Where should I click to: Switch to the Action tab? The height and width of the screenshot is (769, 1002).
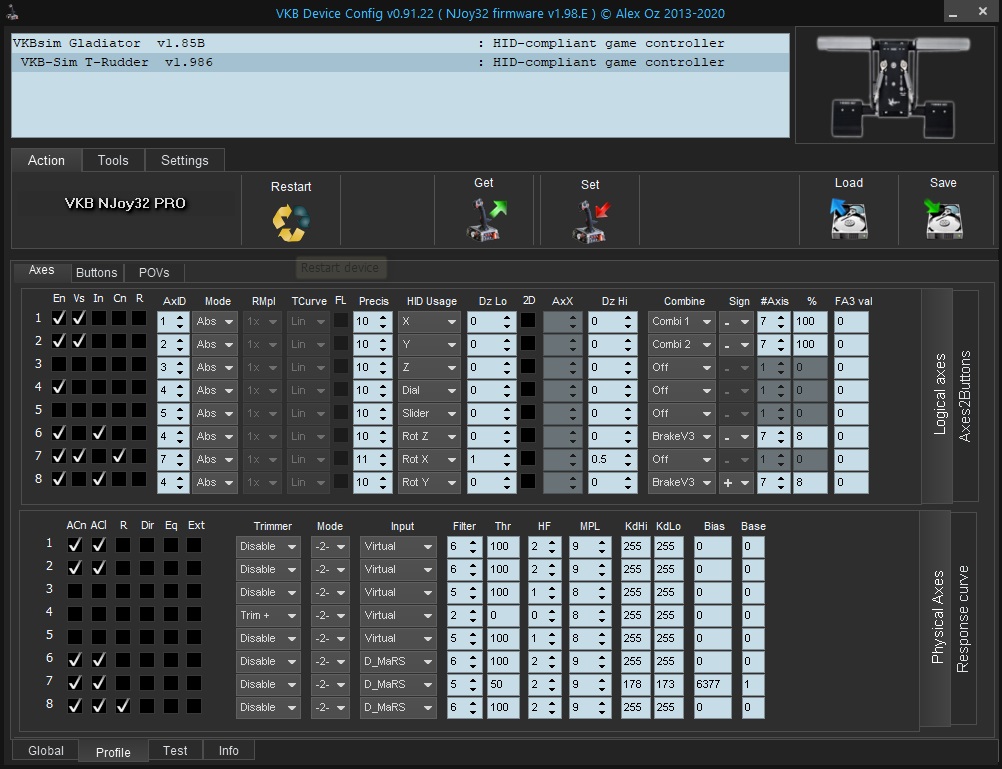[x=46, y=160]
